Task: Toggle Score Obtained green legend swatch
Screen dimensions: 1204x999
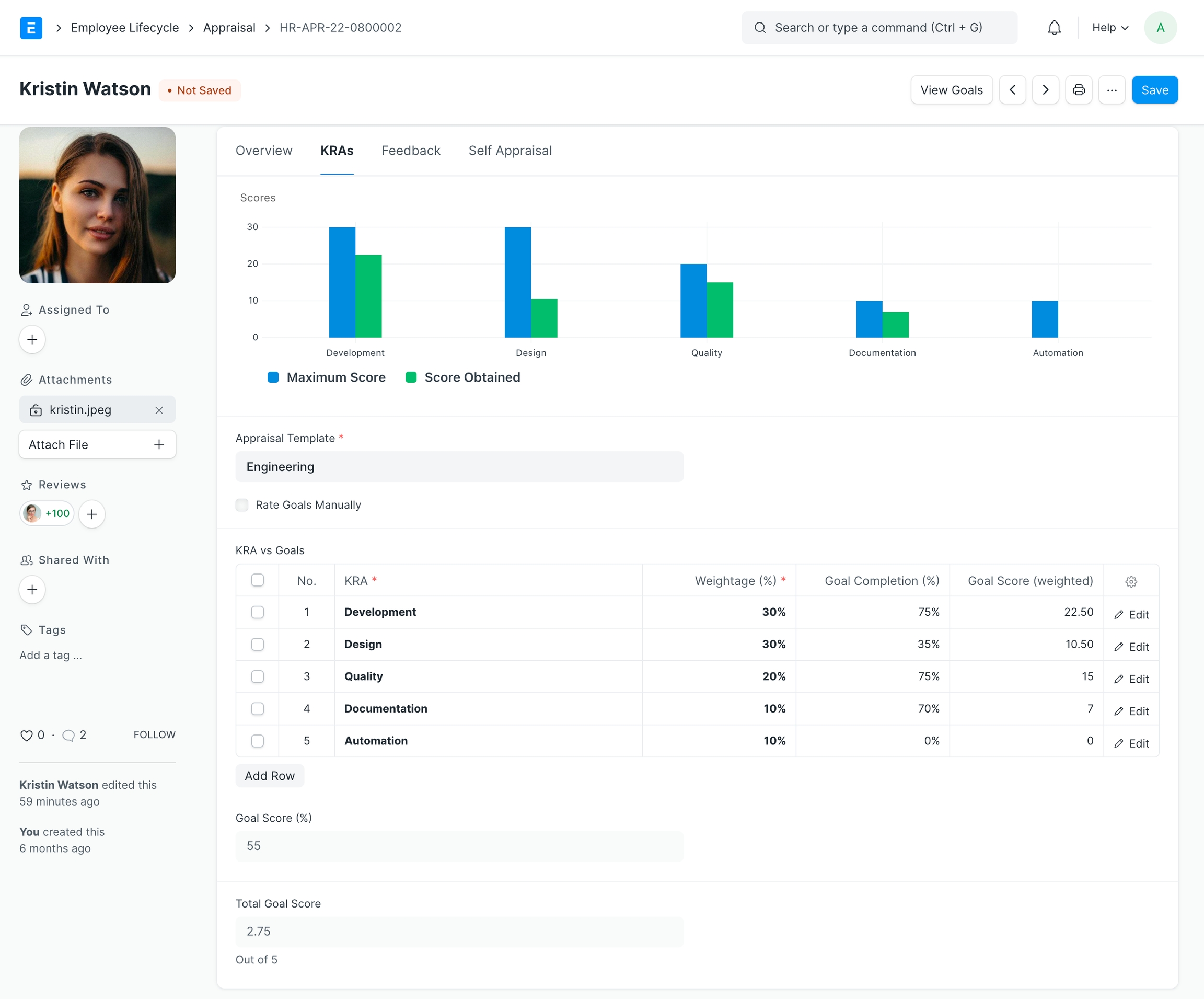Action: [x=411, y=377]
